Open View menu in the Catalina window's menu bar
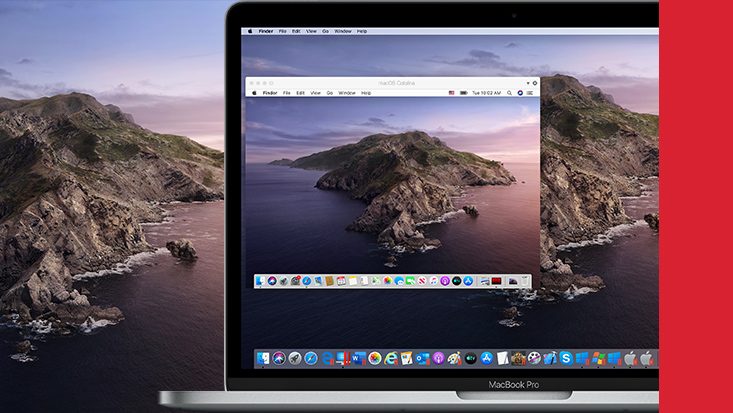733x413 pixels. (316, 93)
